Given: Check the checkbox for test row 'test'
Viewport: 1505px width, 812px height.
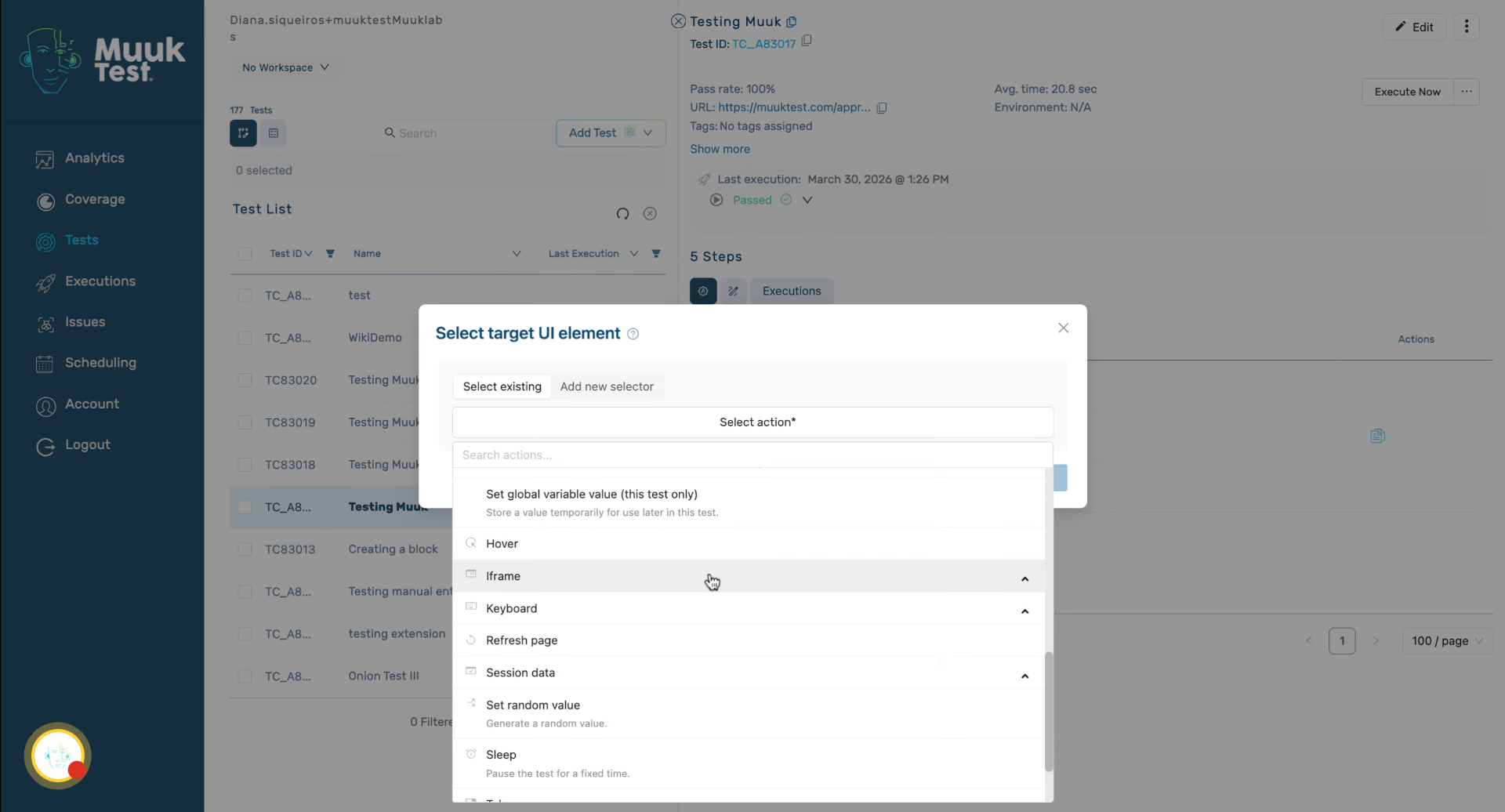Looking at the screenshot, I should (245, 295).
